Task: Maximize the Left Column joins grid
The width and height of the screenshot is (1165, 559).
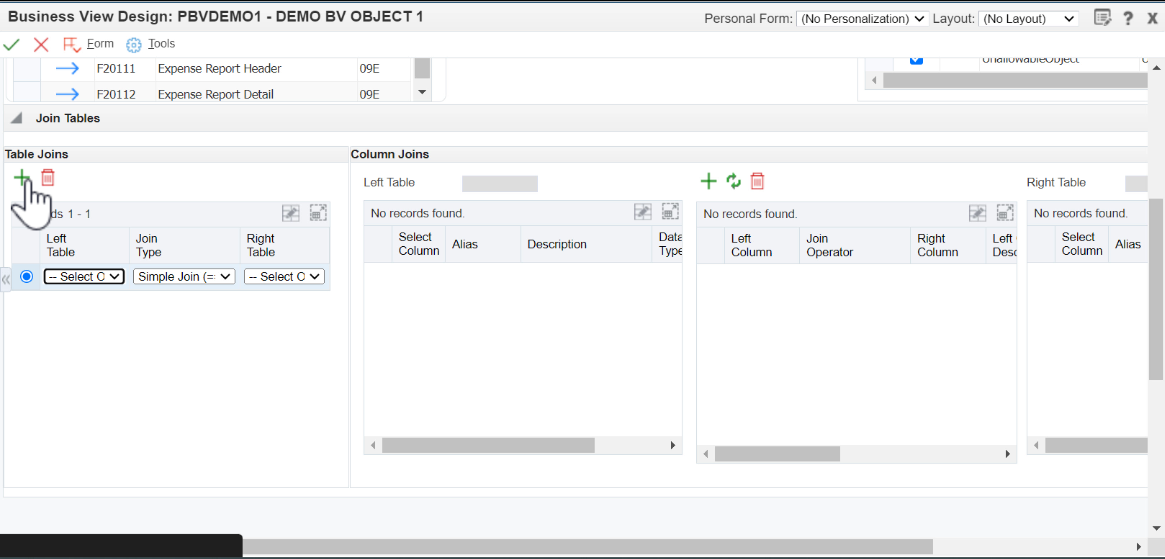Action: 1005,213
